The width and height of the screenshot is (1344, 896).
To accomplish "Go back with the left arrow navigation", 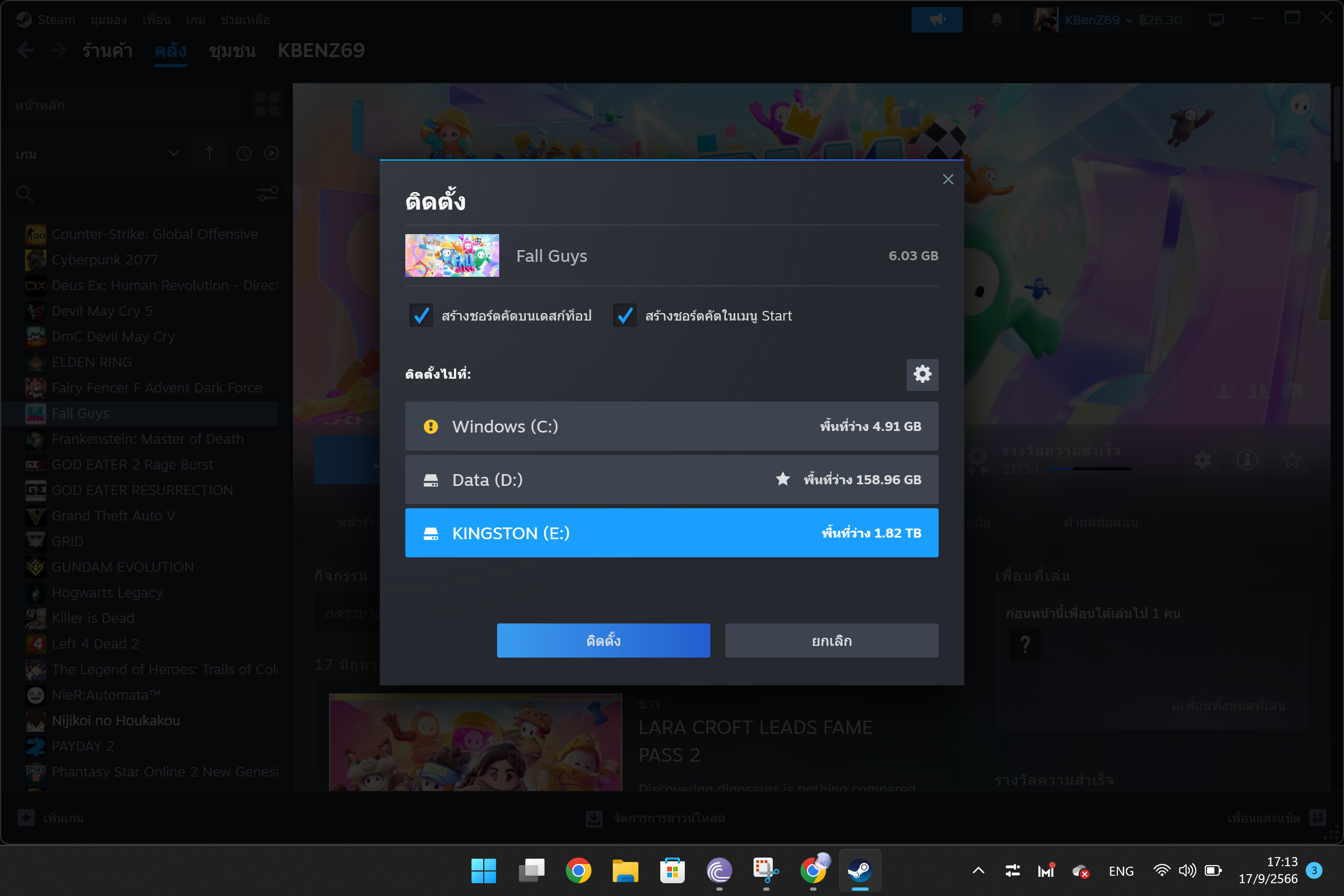I will coord(25,51).
